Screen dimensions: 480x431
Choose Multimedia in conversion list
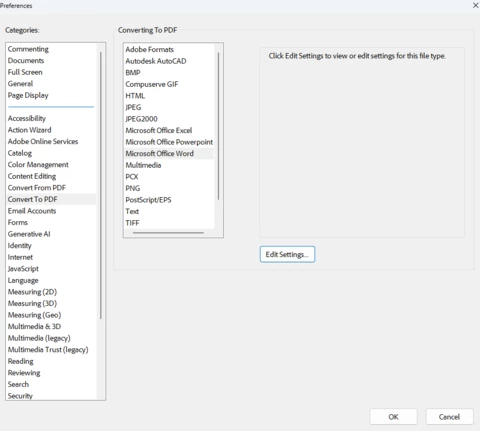(143, 165)
